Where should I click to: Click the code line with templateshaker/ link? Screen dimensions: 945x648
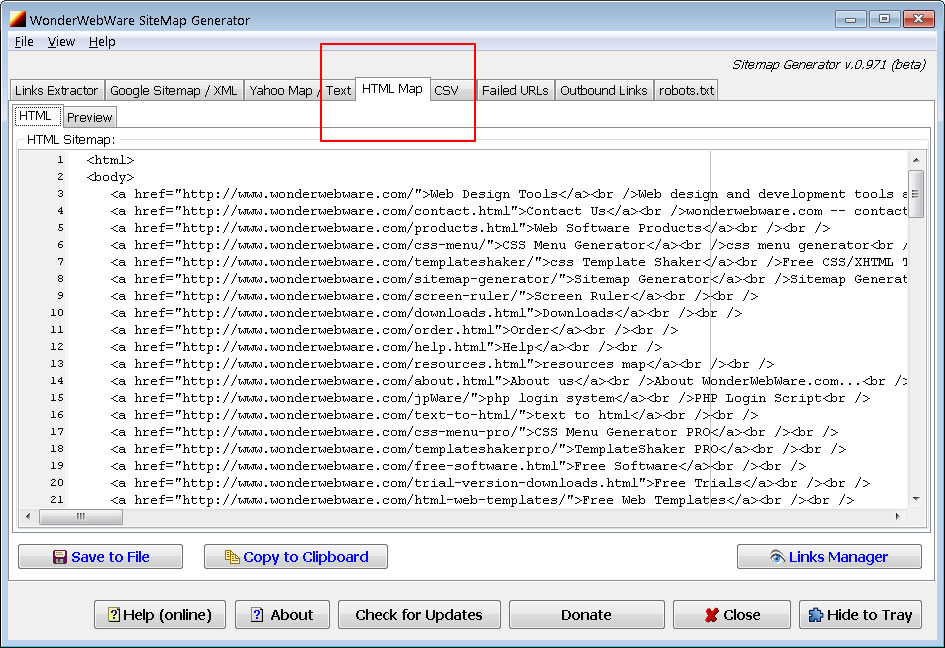[509, 262]
